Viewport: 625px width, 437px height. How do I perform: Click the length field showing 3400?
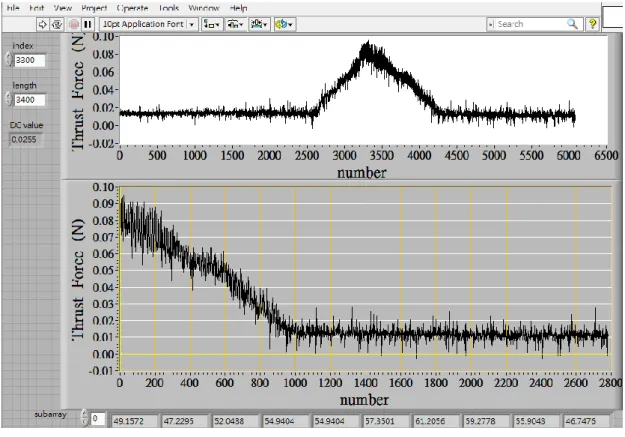(x=29, y=100)
